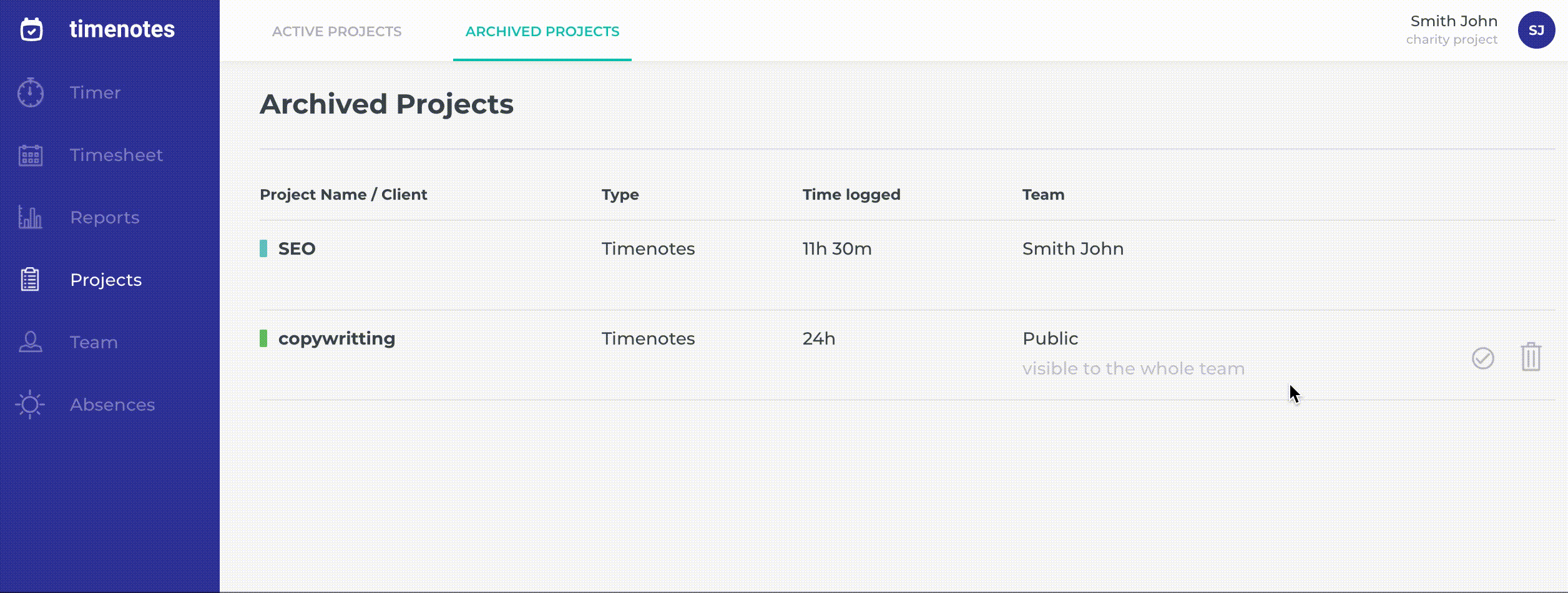Click the copywritting green color marker
The image size is (1568, 593).
click(263, 338)
